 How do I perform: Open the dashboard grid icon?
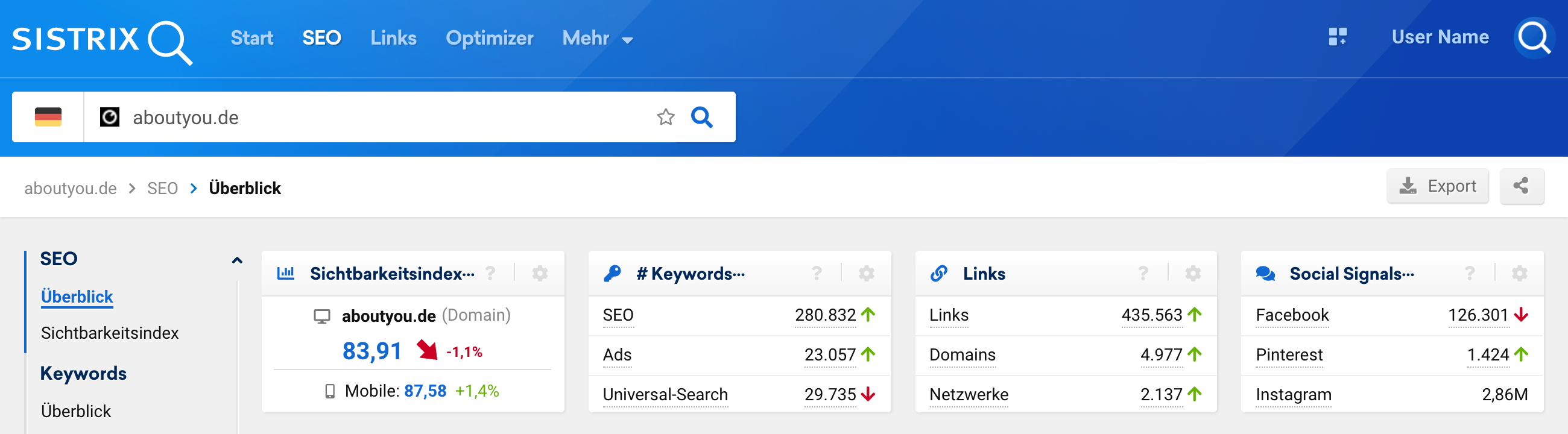coord(1336,37)
